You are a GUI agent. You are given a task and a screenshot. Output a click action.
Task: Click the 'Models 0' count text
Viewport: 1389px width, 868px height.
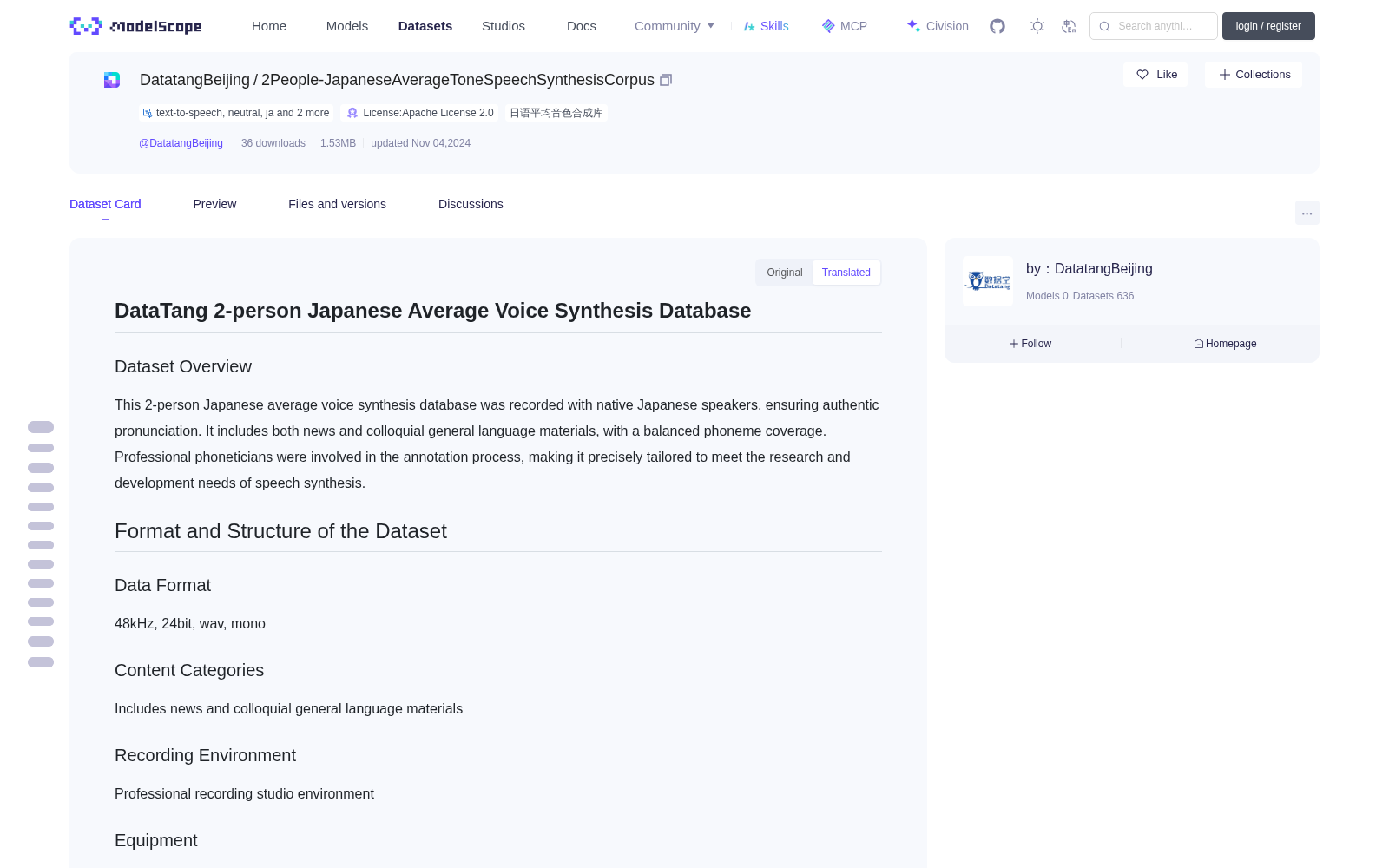coord(1047,296)
